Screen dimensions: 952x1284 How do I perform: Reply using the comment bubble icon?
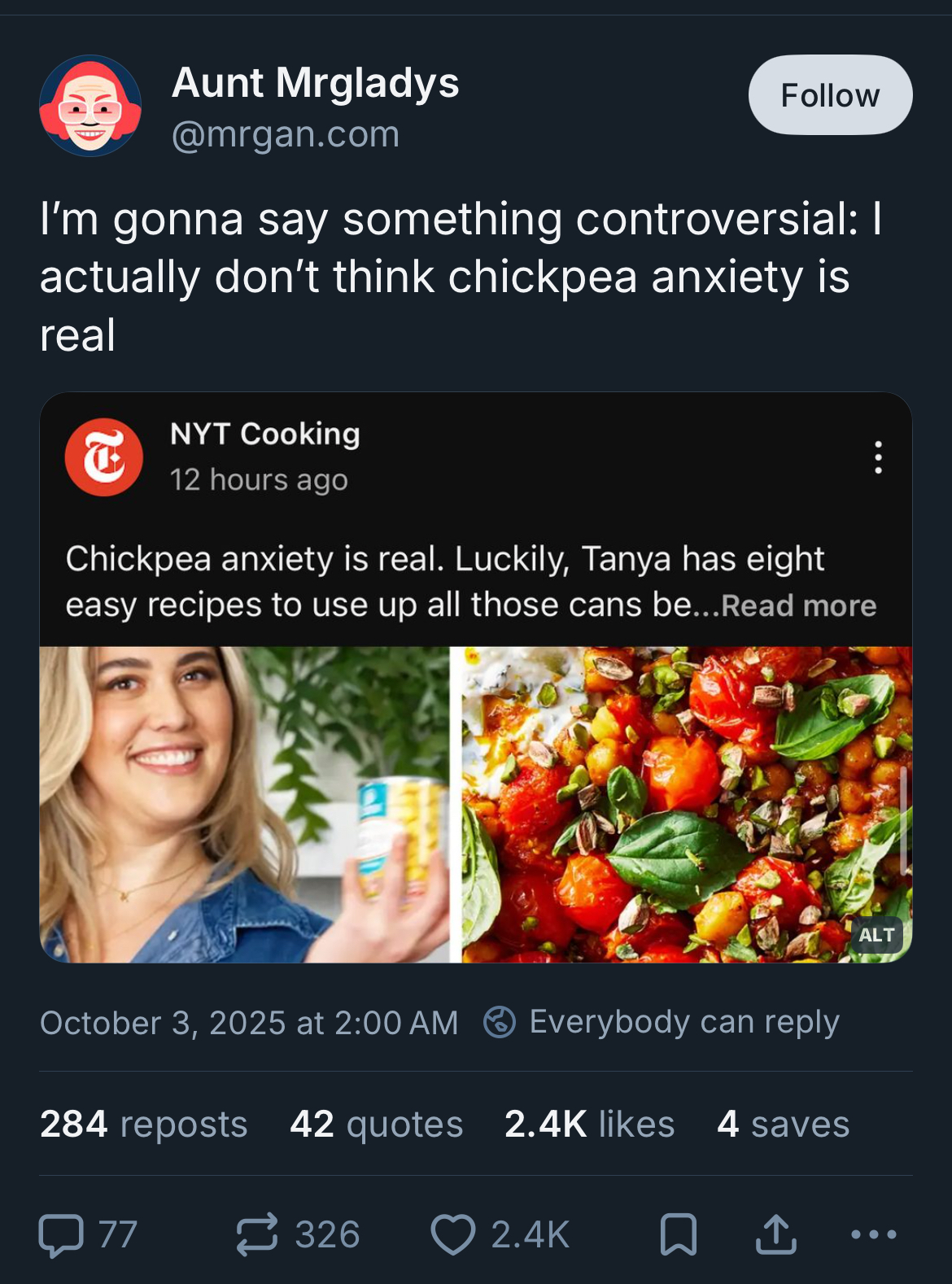tap(62, 1234)
